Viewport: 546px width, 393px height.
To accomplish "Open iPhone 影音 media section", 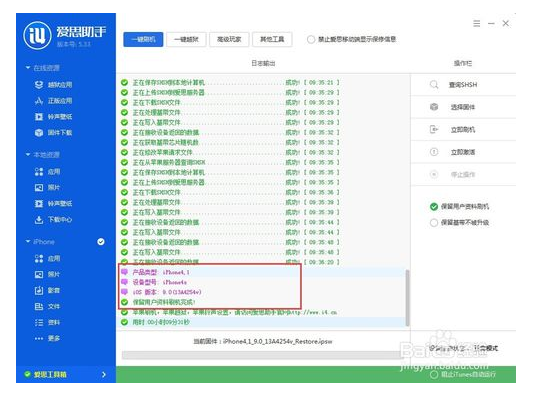I will [47, 290].
